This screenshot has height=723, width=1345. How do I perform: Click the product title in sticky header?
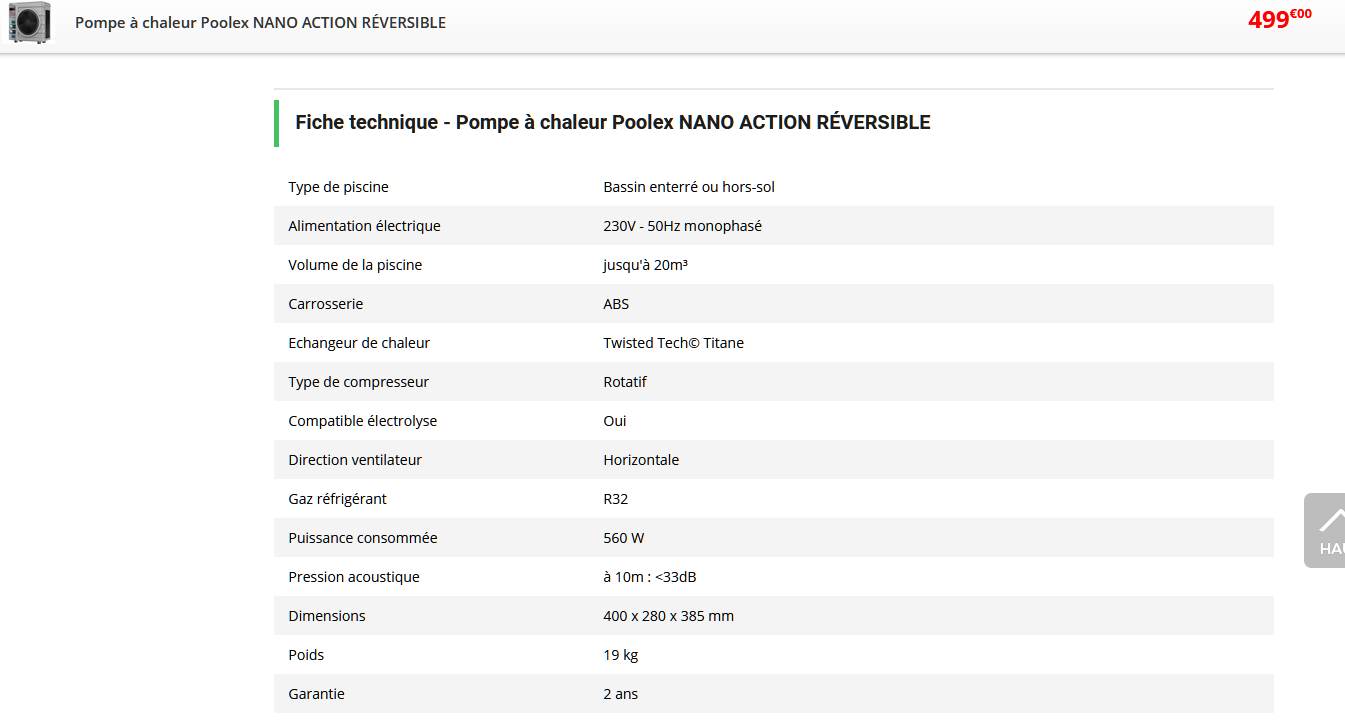pos(260,22)
